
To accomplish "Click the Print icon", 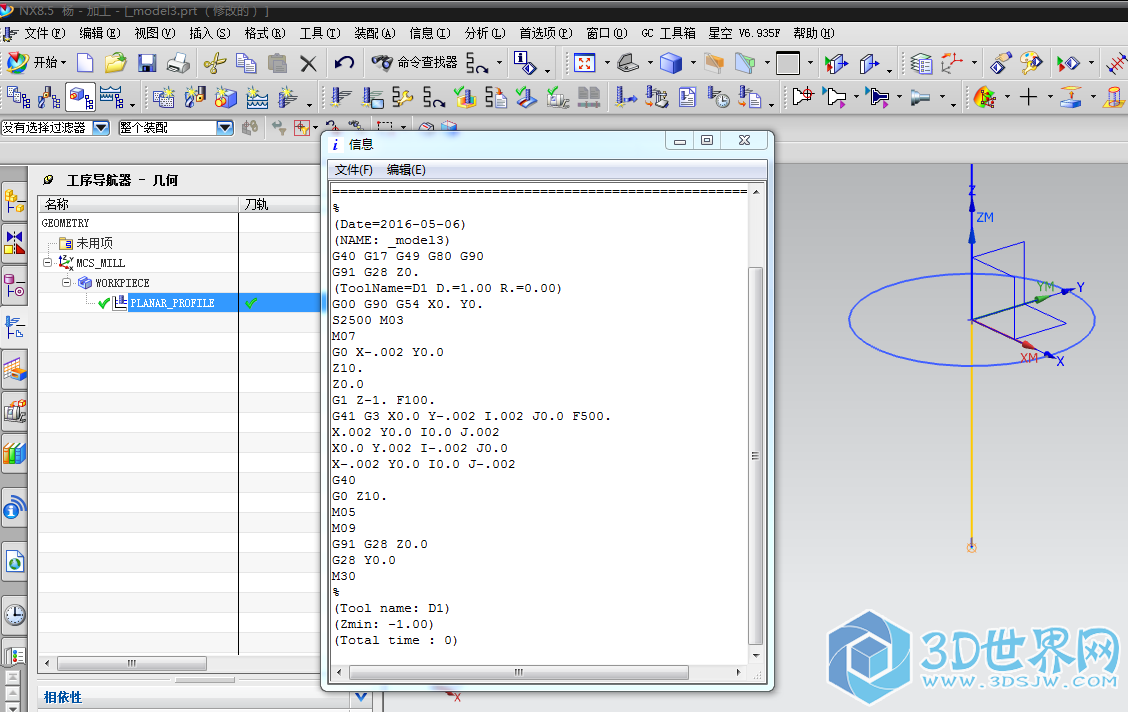I will (x=178, y=63).
